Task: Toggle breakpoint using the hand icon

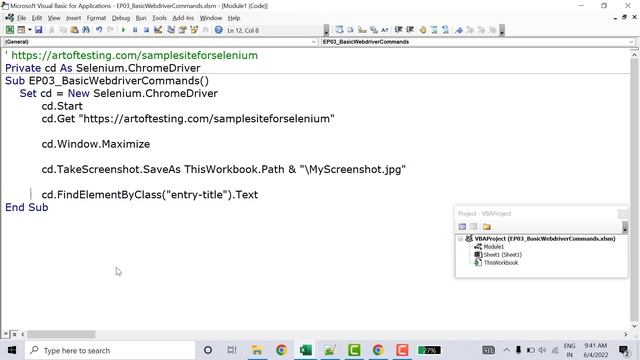Action: (x=423, y=30)
